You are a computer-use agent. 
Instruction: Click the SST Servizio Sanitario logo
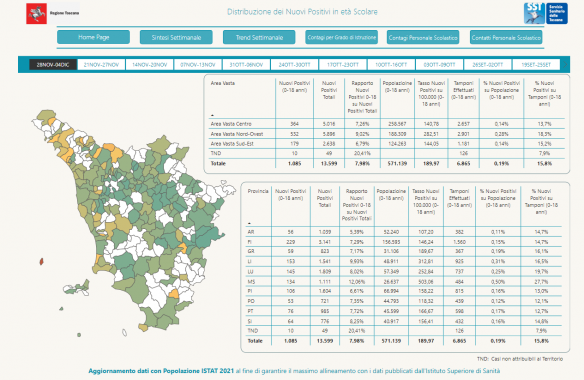(x=546, y=13)
